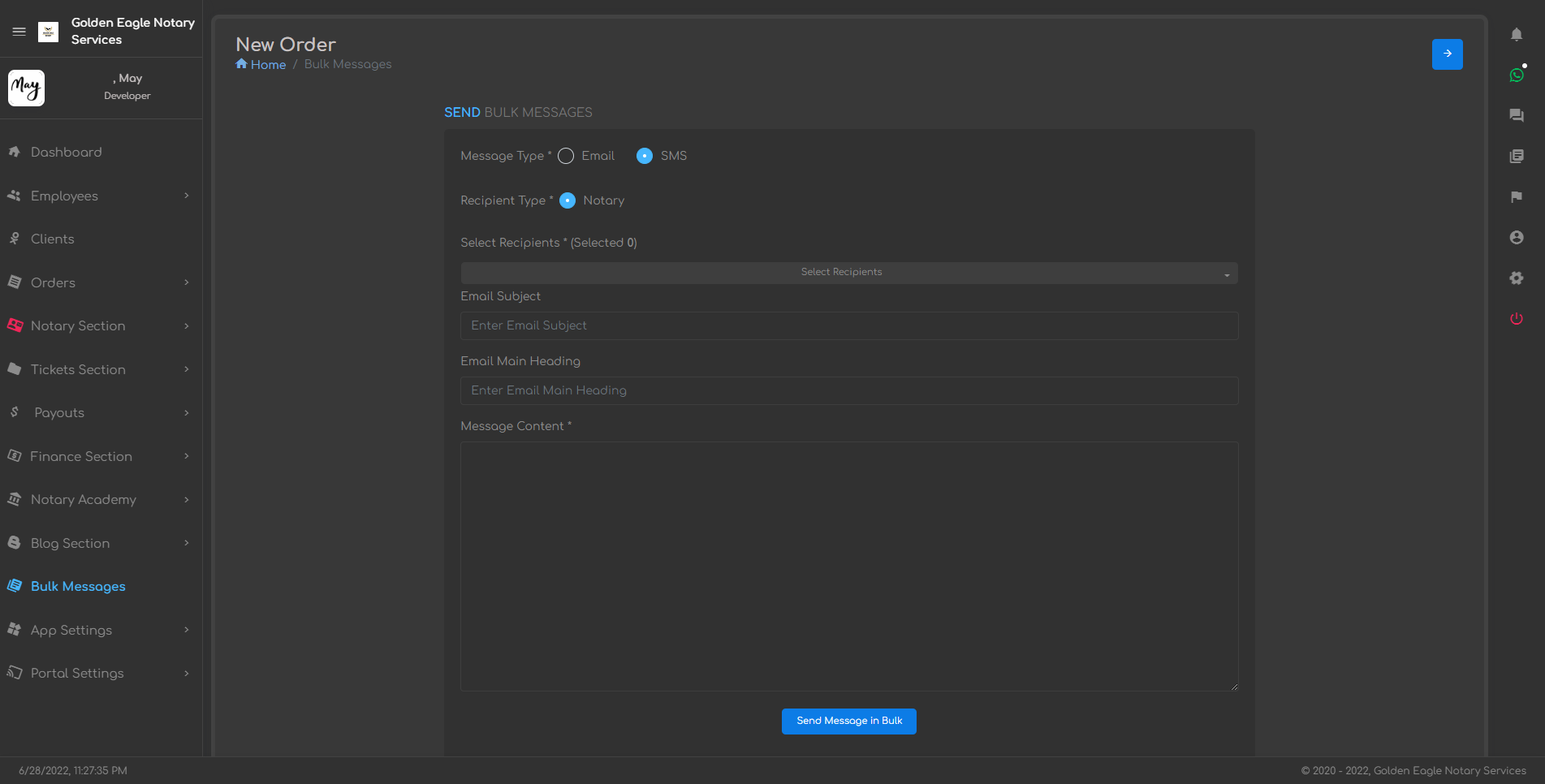Click the Message Content text area
Image resolution: width=1545 pixels, height=784 pixels.
[x=849, y=566]
